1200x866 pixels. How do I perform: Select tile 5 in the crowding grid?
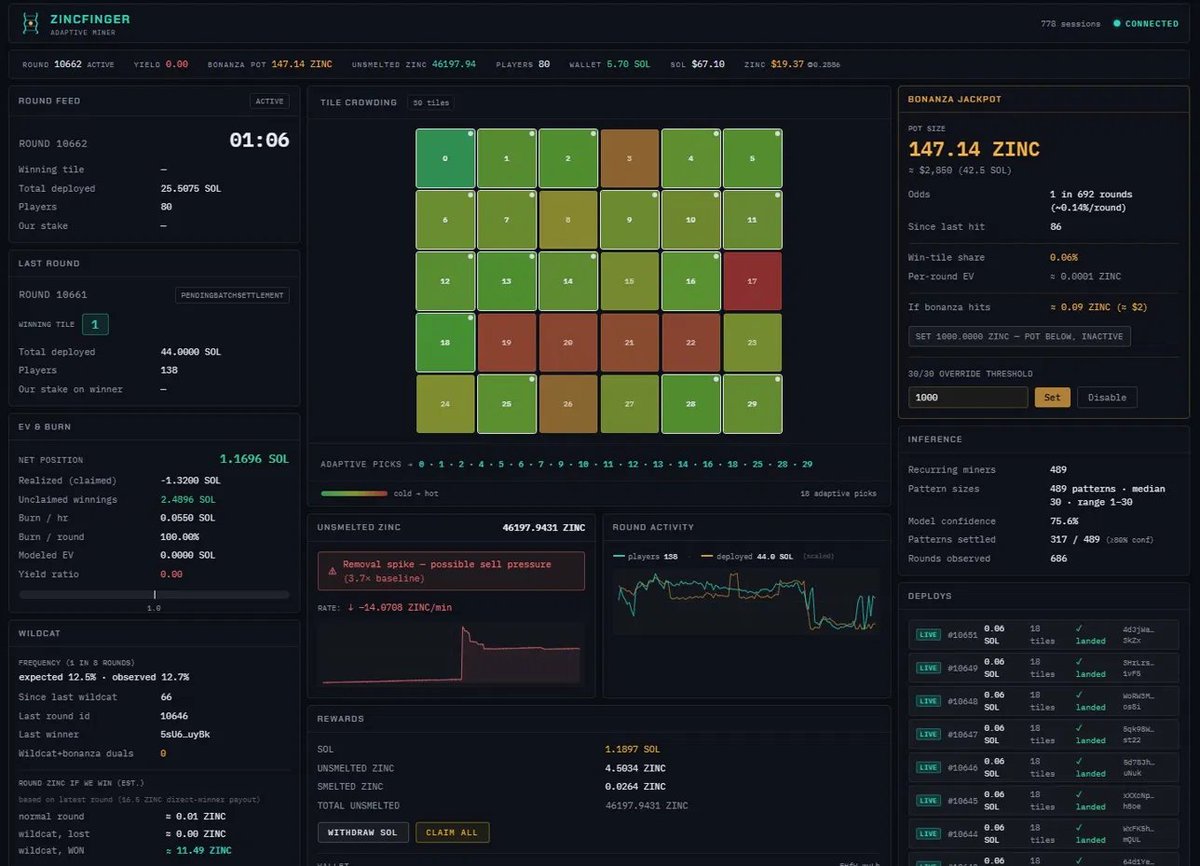[752, 158]
